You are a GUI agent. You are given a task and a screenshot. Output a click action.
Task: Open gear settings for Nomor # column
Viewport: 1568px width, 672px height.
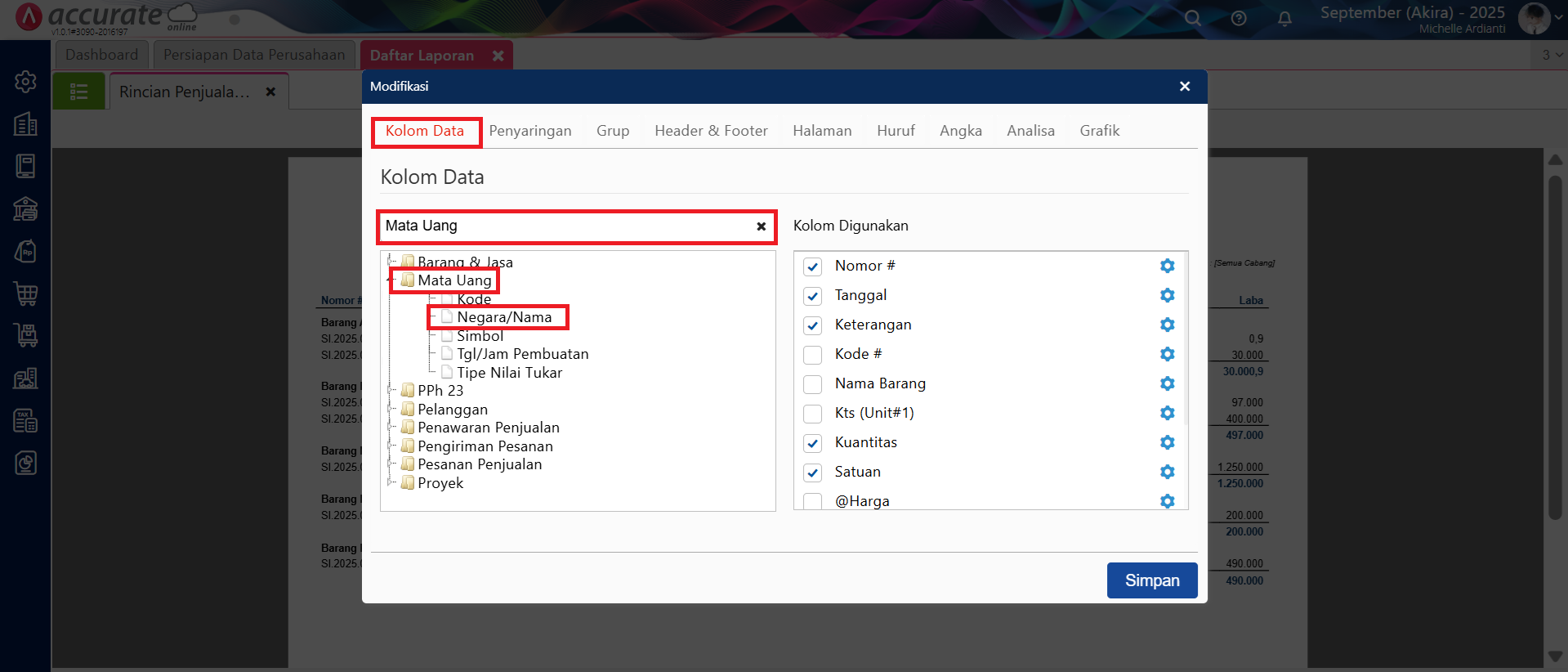[x=1167, y=266]
